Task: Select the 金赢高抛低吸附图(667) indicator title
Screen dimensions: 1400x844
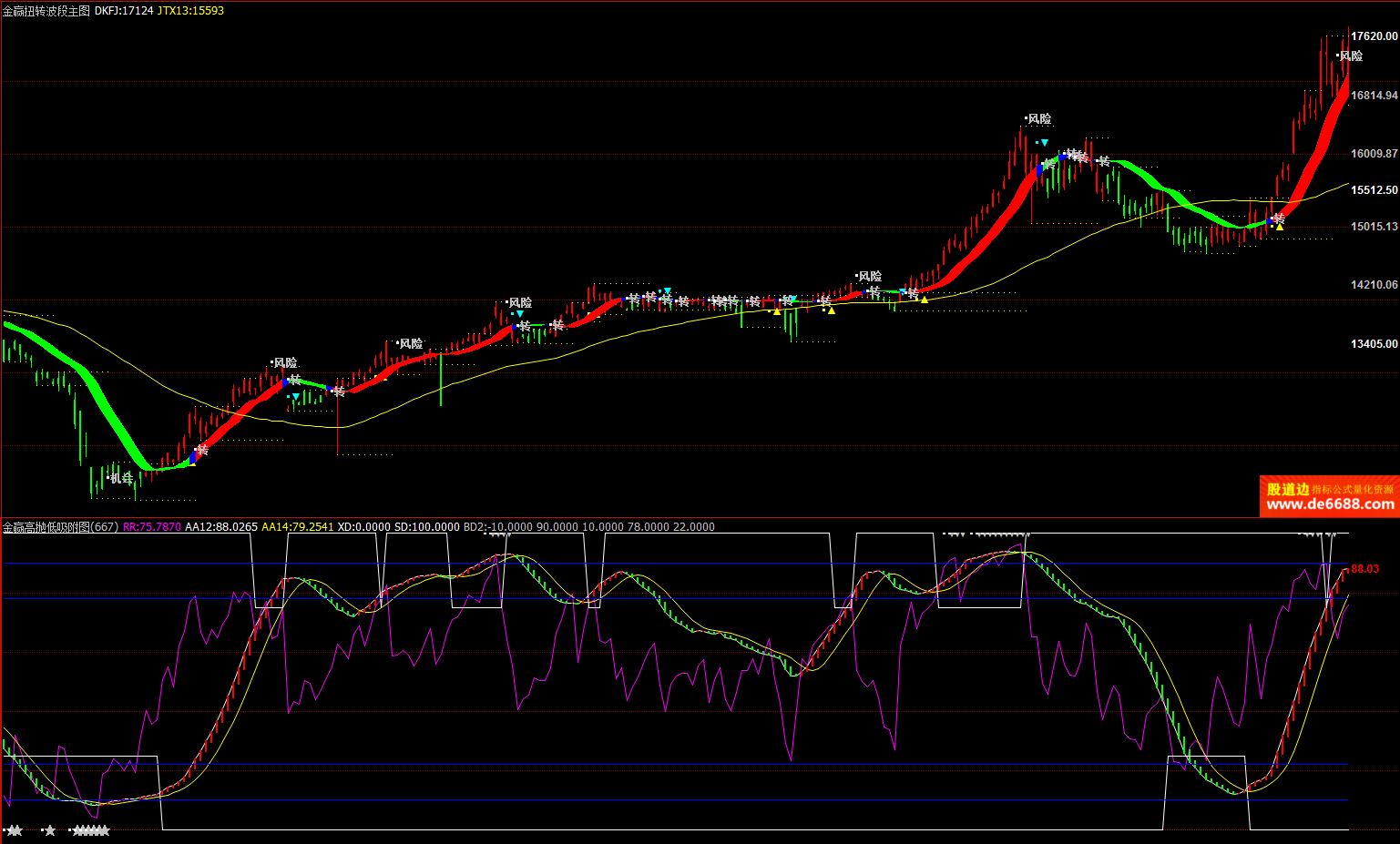Action: tap(60, 527)
